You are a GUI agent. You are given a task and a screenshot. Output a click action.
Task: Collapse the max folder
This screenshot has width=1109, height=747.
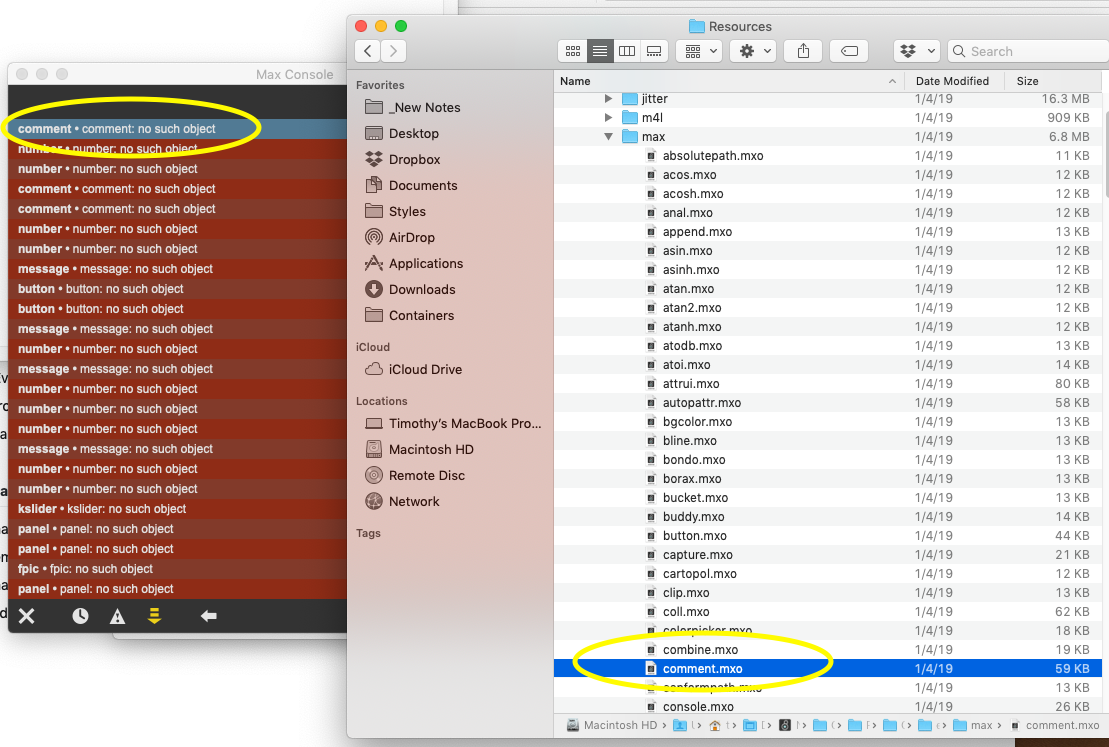click(608, 137)
